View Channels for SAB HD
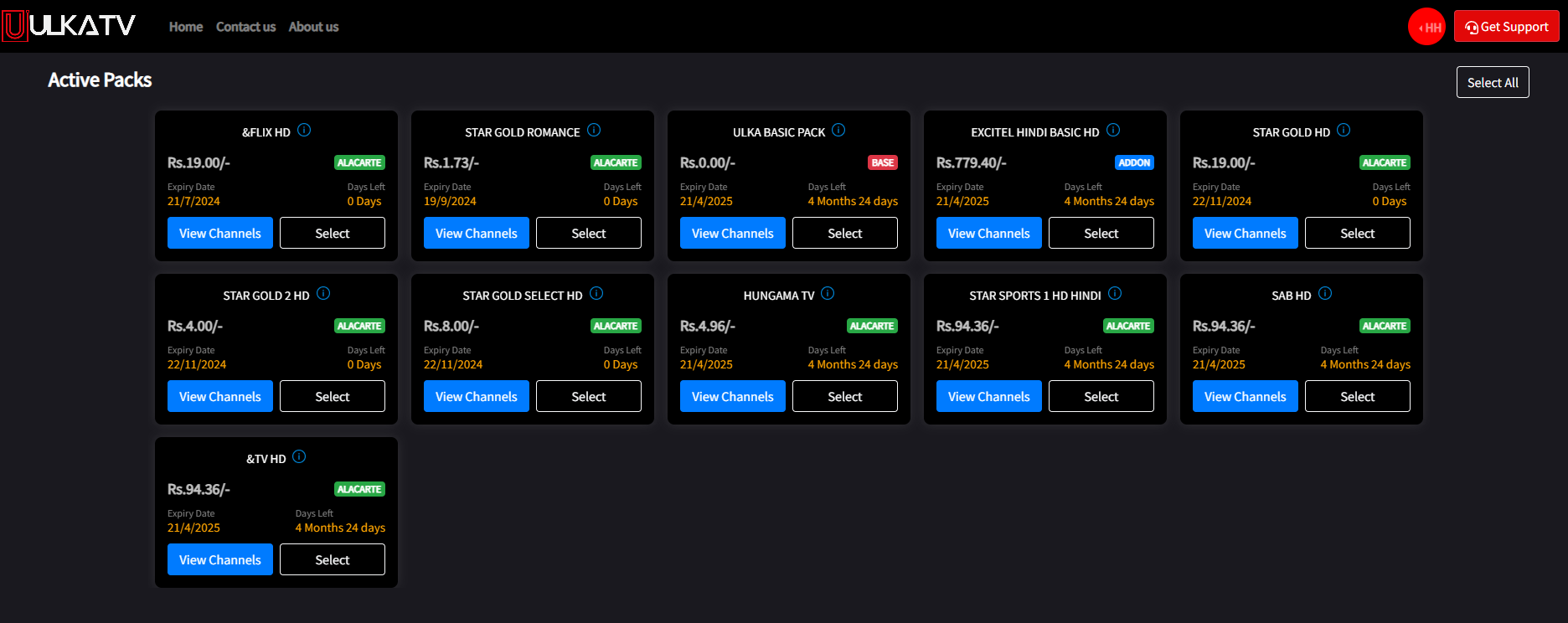This screenshot has height=623, width=1568. point(1246,396)
